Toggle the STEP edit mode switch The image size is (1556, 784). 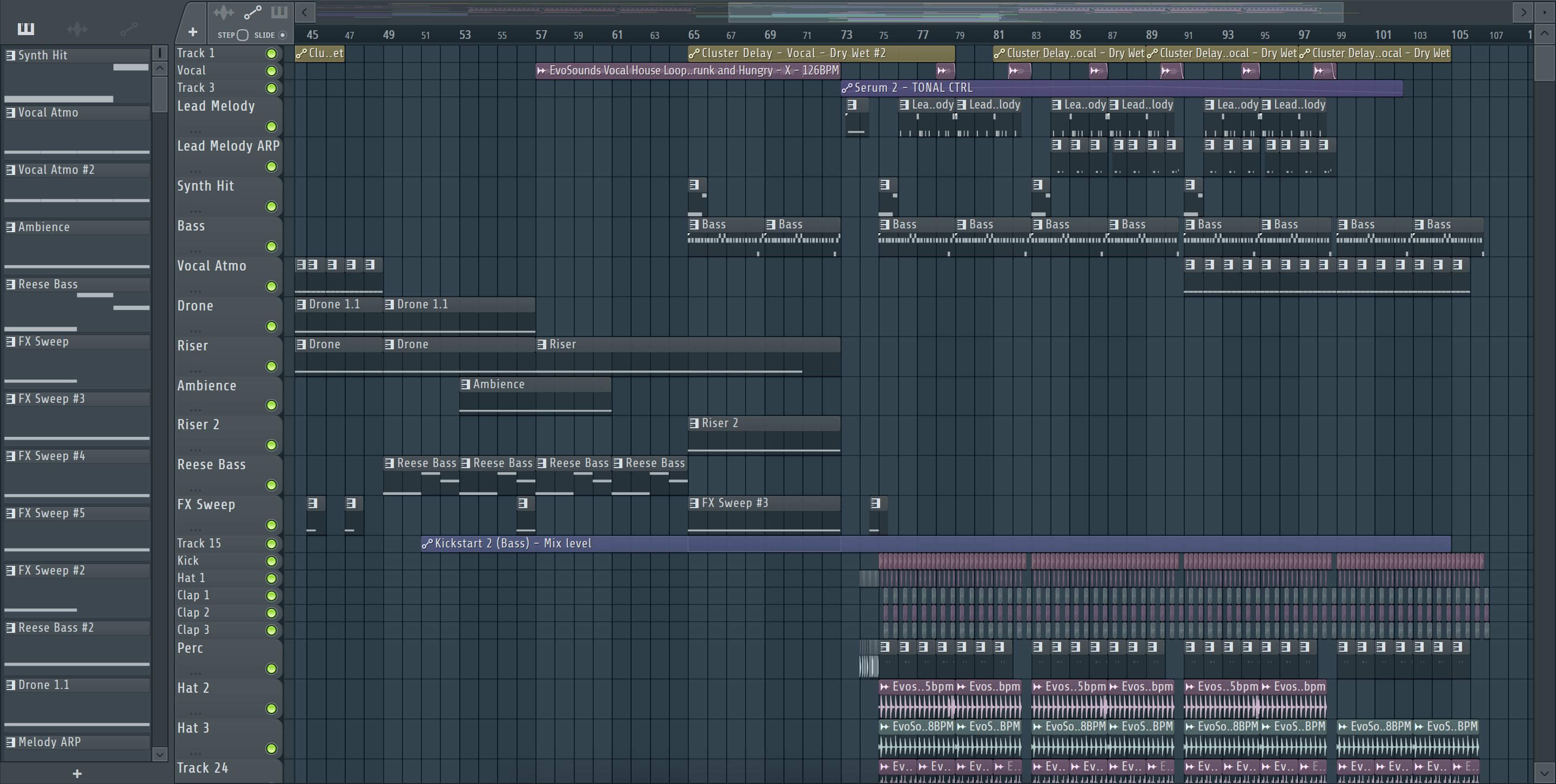tap(242, 35)
